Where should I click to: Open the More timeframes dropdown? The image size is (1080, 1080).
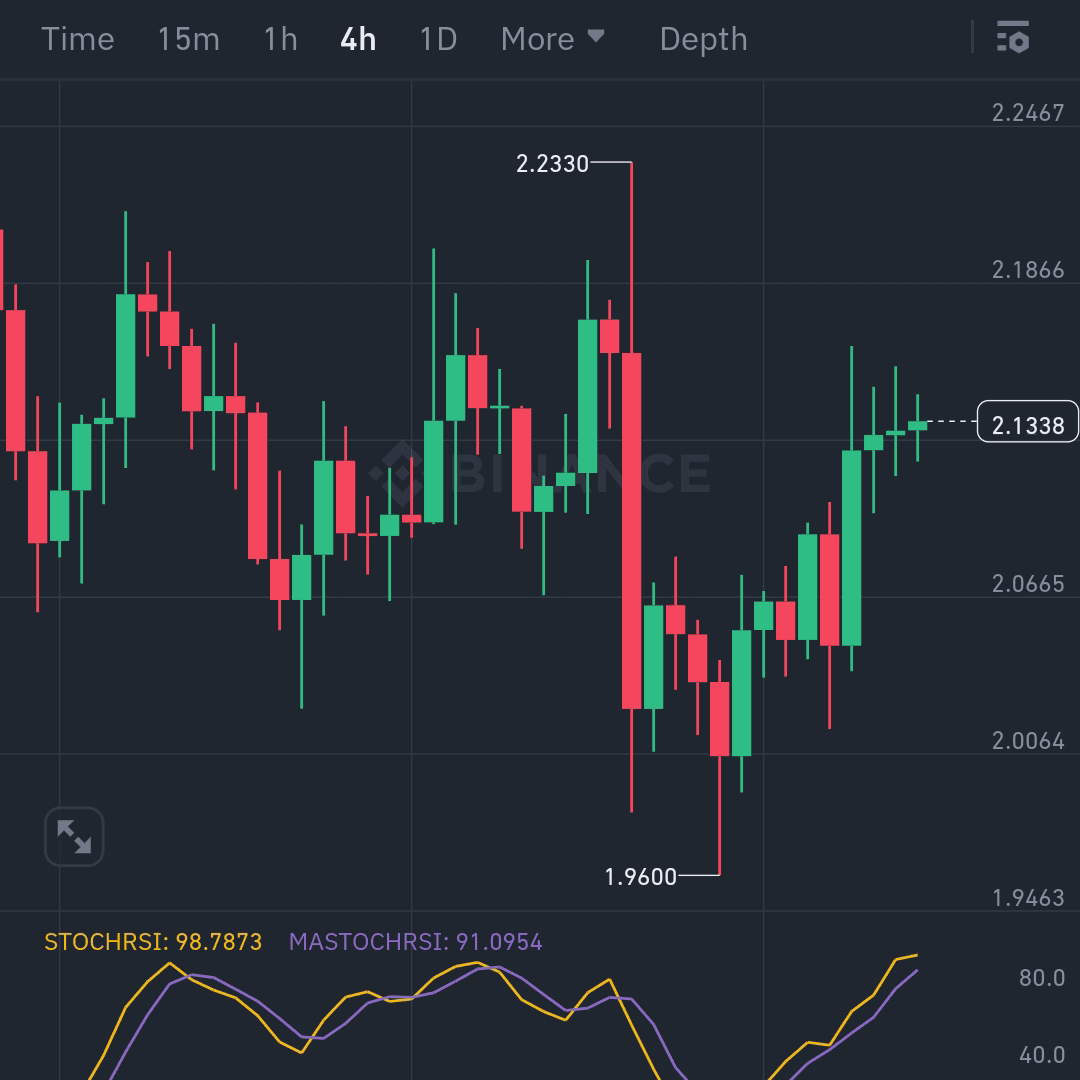tap(552, 39)
